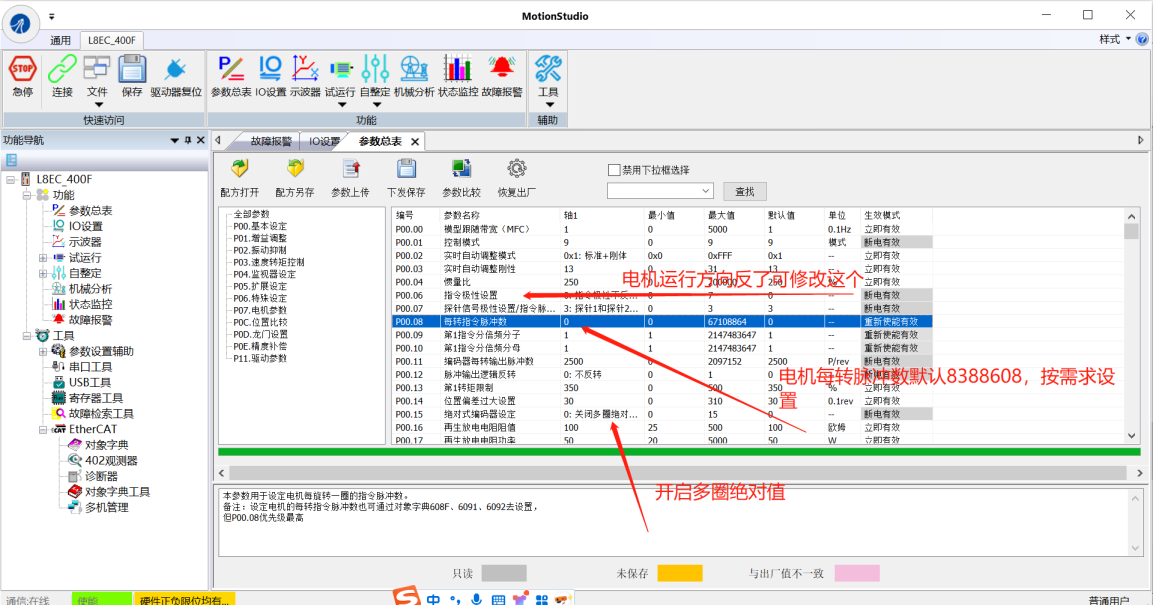1153x605 pixels.
Task: Click the 查找 search button
Action: click(745, 192)
